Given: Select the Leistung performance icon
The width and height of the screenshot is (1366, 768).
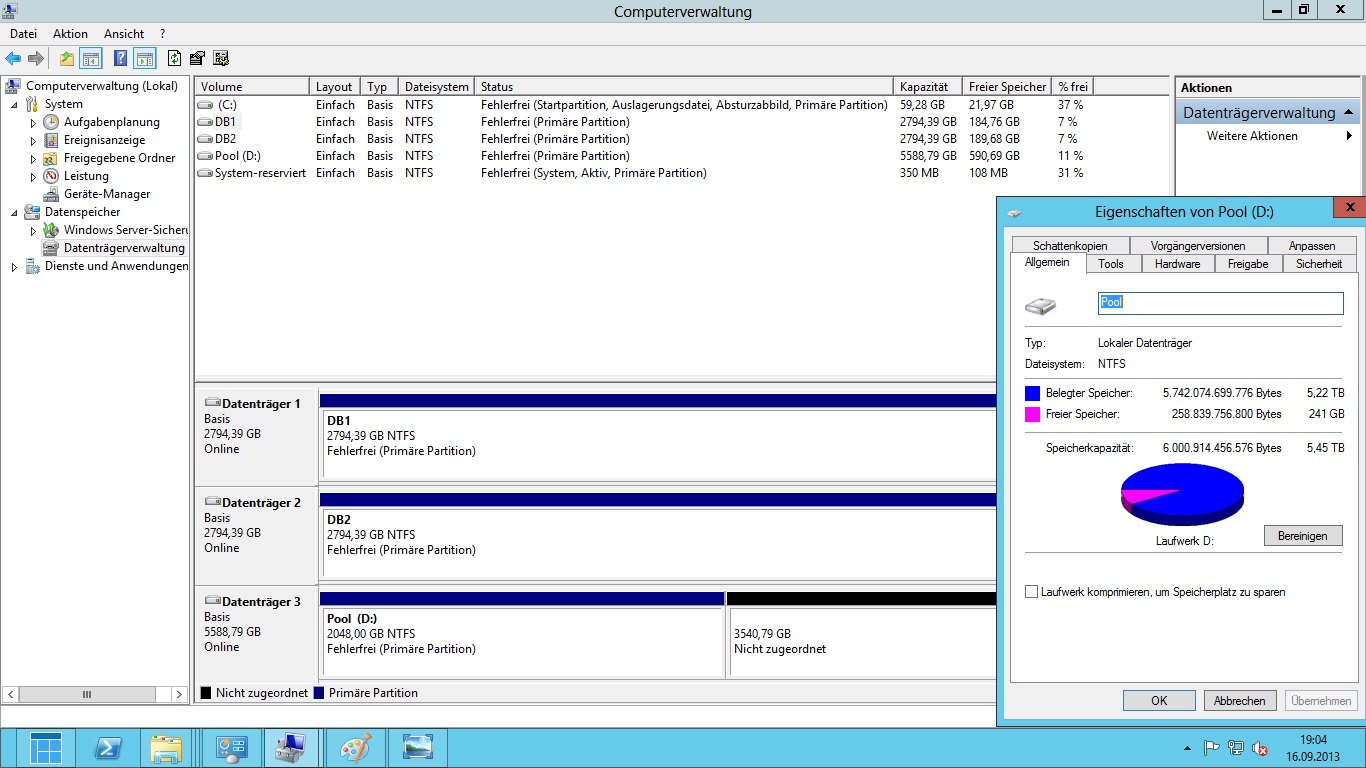Looking at the screenshot, I should click(51, 176).
